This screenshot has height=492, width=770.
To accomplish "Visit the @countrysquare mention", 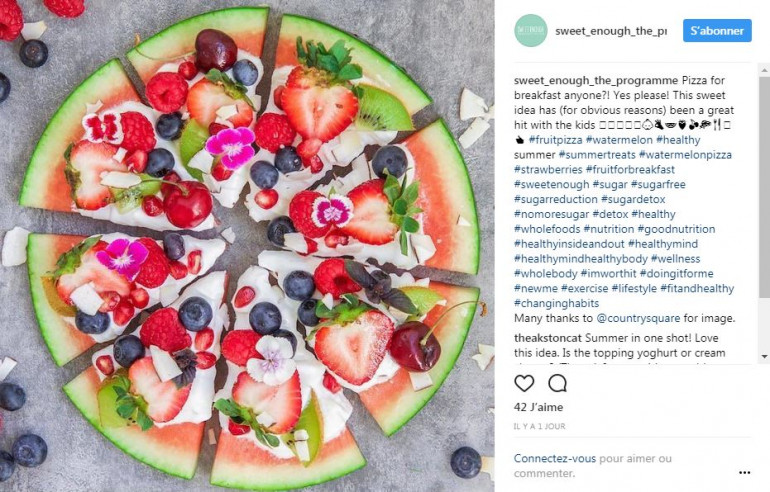I will coord(638,318).
